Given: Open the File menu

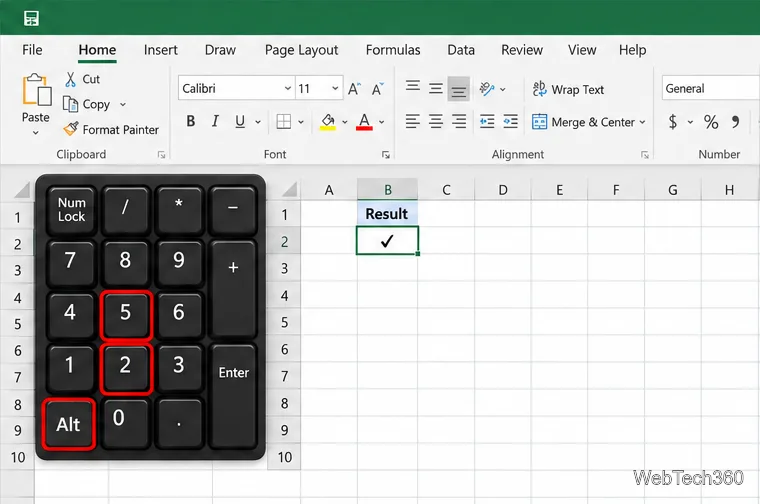Looking at the screenshot, I should click(32, 50).
